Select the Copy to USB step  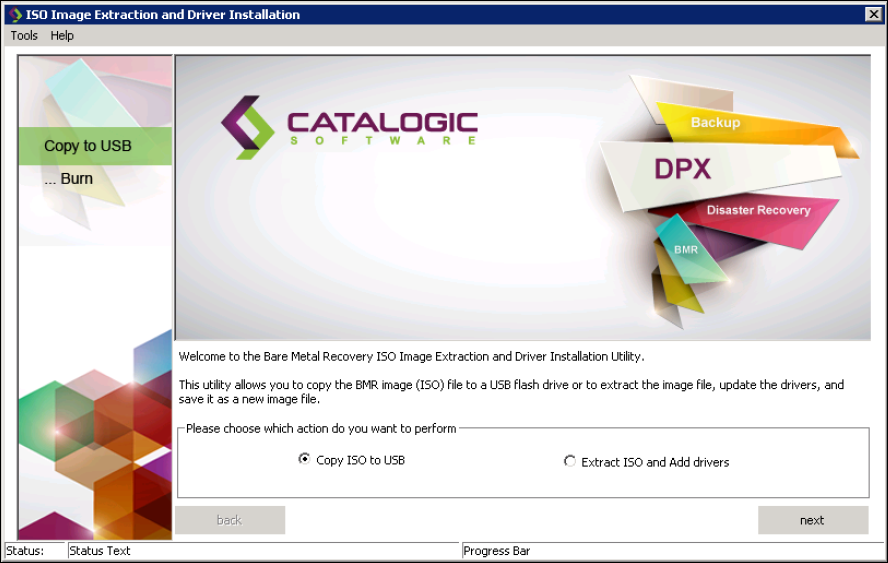pyautogui.click(x=88, y=146)
